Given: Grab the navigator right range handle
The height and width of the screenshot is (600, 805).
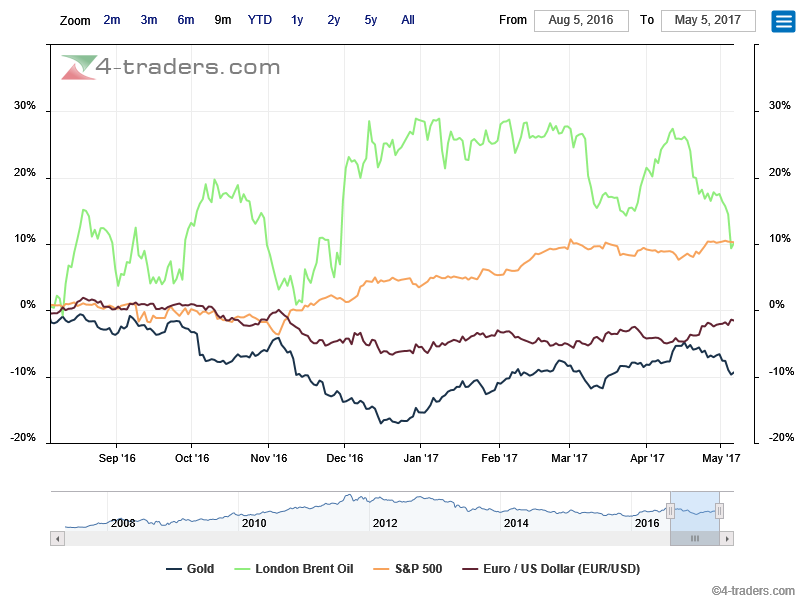Looking at the screenshot, I should 719,511.
